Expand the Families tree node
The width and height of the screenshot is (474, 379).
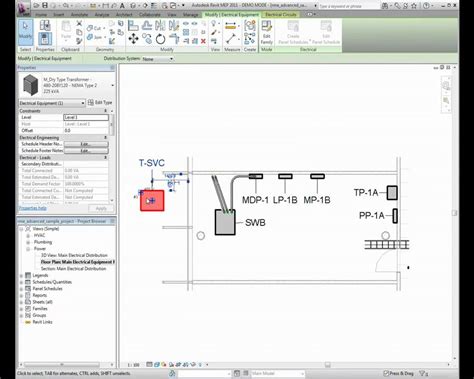21,309
